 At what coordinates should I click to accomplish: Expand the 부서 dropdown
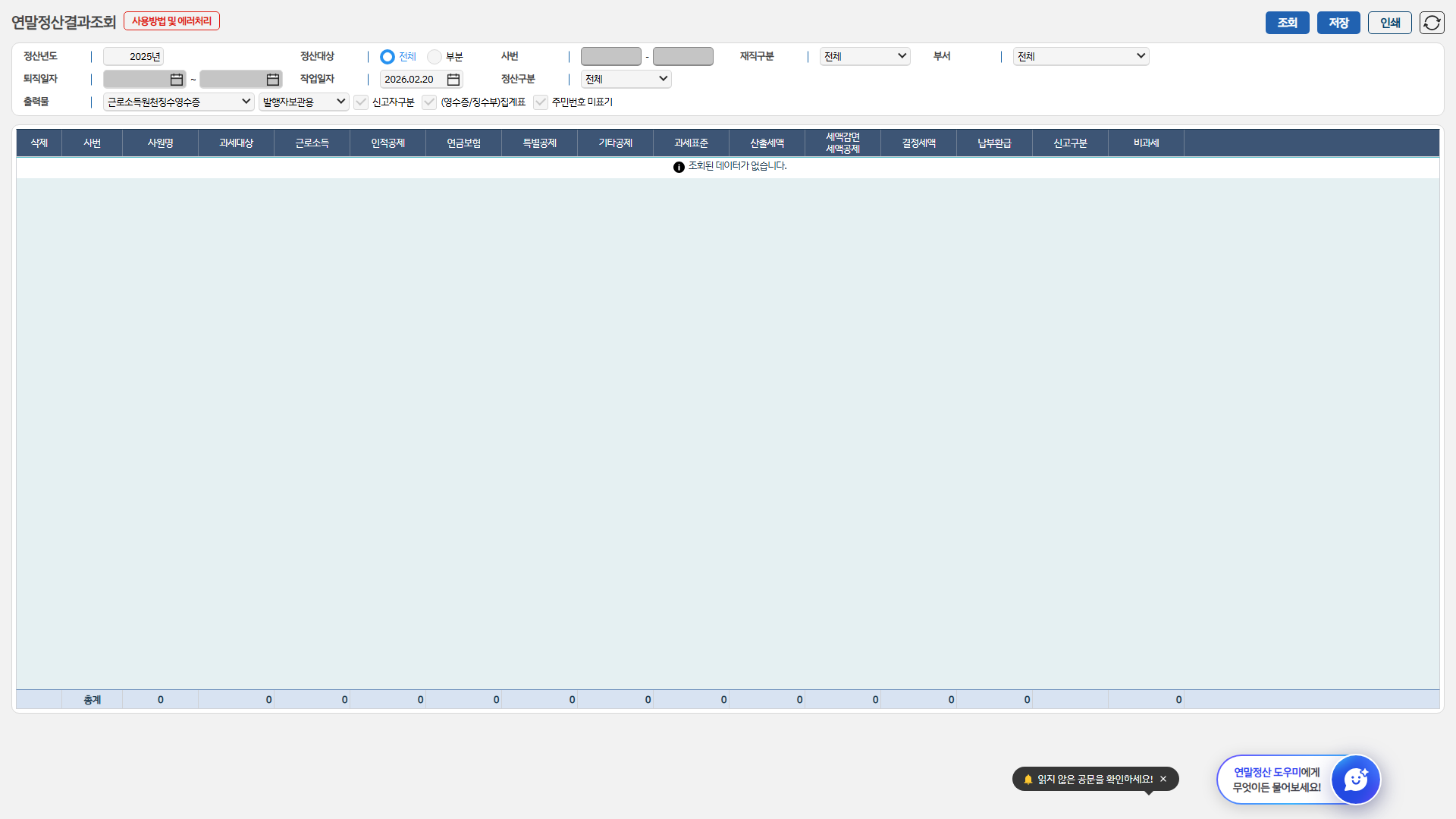click(1081, 57)
